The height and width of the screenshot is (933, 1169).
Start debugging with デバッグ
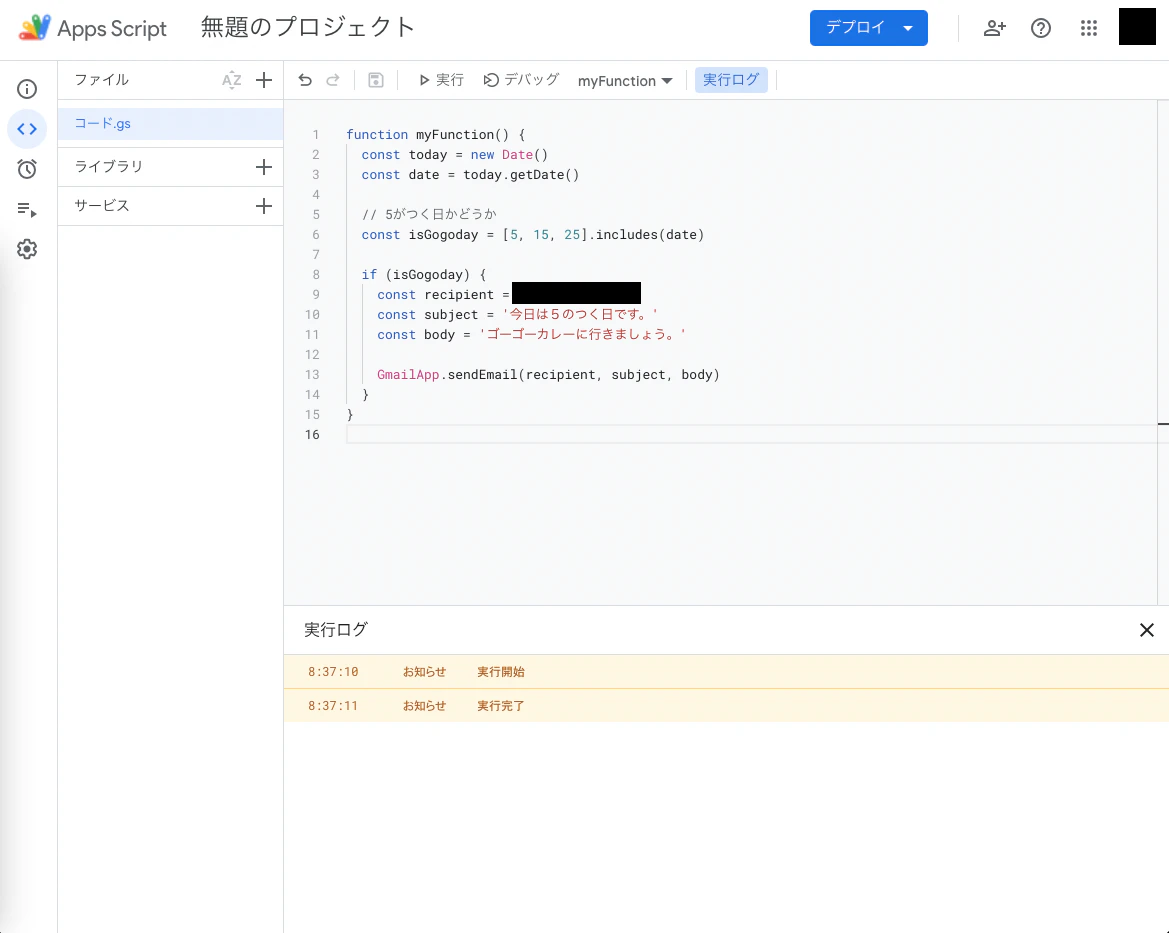point(520,79)
